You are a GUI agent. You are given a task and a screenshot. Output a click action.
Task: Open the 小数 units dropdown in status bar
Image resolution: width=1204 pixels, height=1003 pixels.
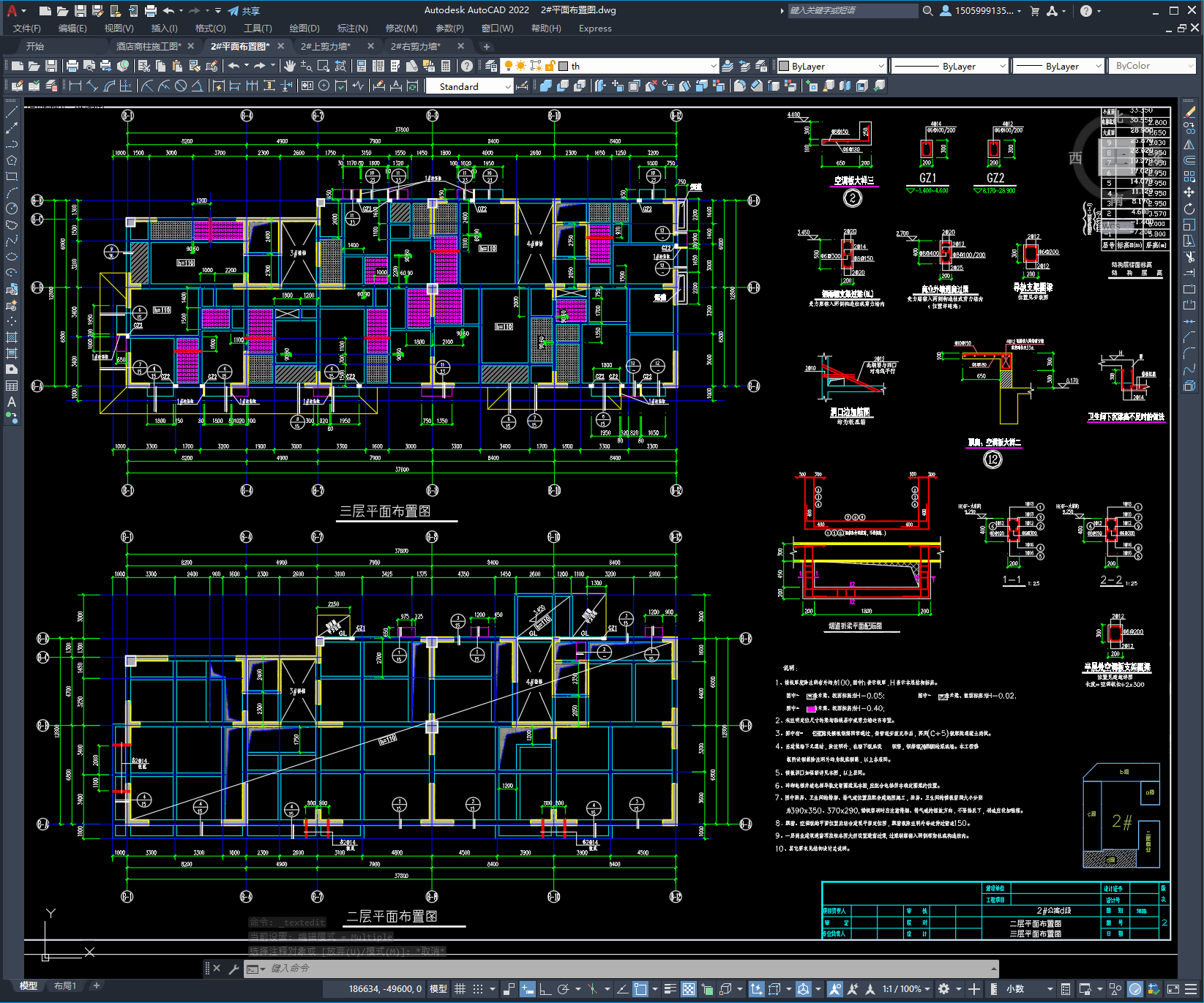(x=1030, y=989)
